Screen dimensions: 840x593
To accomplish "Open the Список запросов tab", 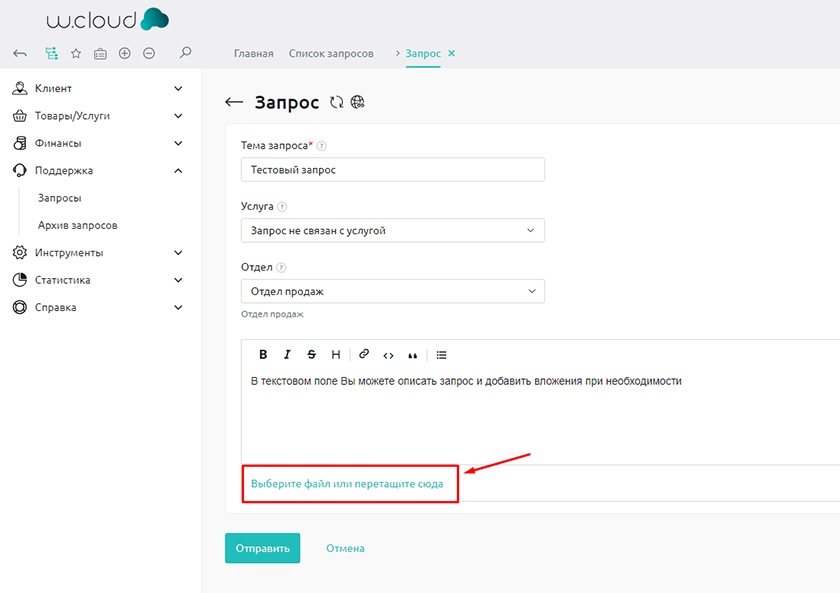I will point(331,53).
